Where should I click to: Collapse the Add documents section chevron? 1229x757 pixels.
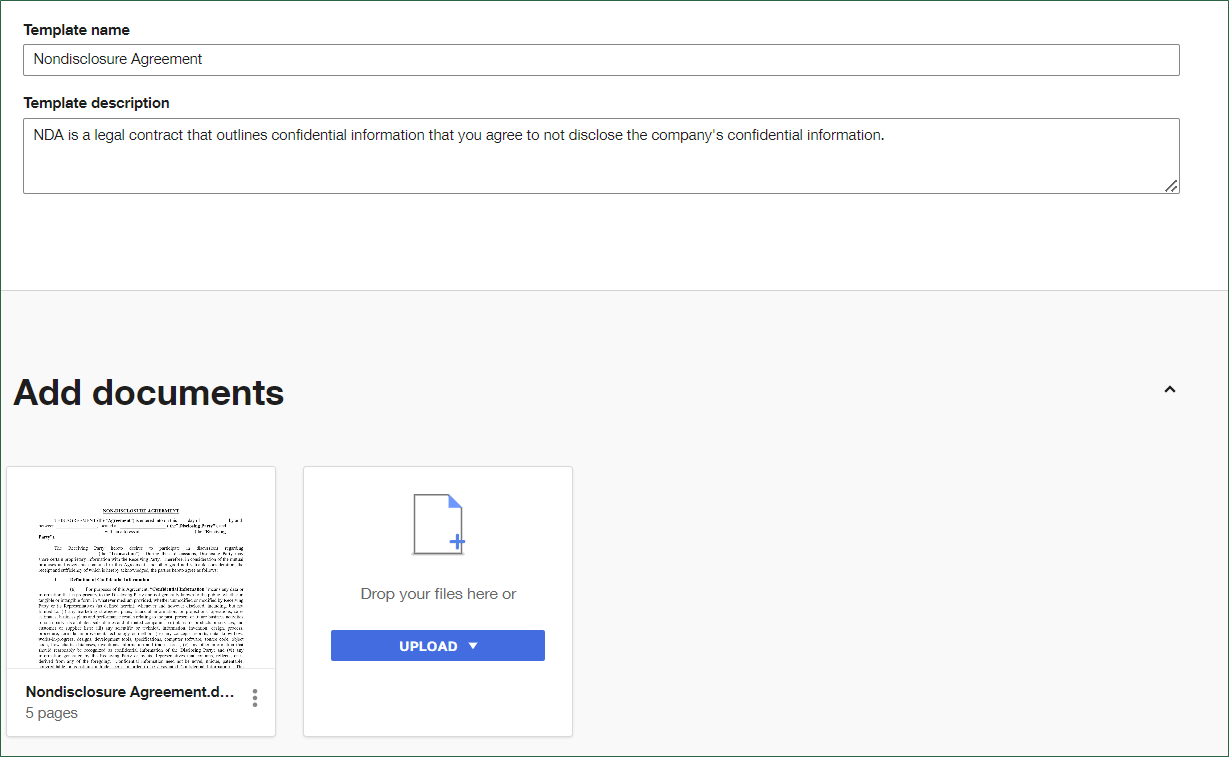1170,390
